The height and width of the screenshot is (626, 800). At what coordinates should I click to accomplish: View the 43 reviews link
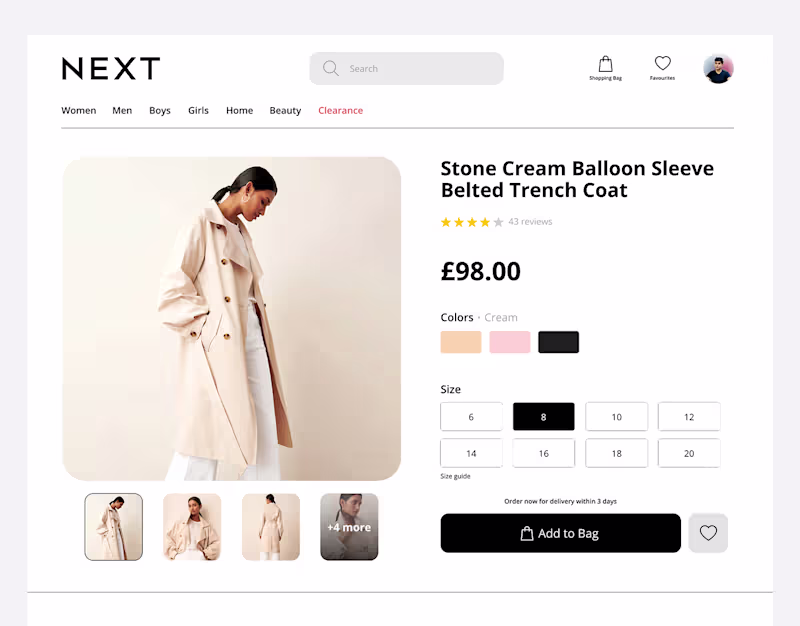click(x=530, y=222)
